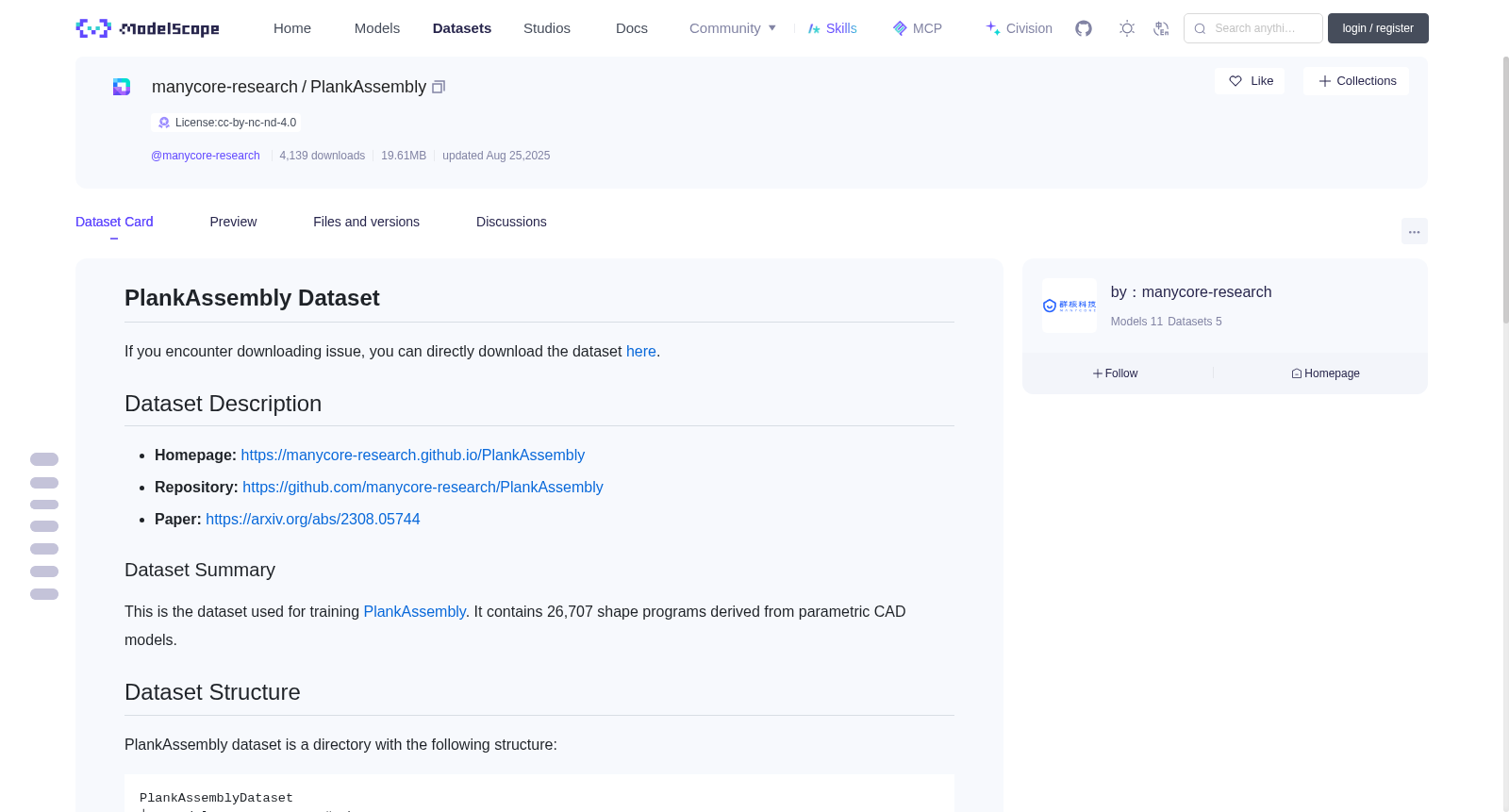This screenshot has height=812, width=1509.
Task: Open the @manycore-research author link
Action: tap(206, 156)
